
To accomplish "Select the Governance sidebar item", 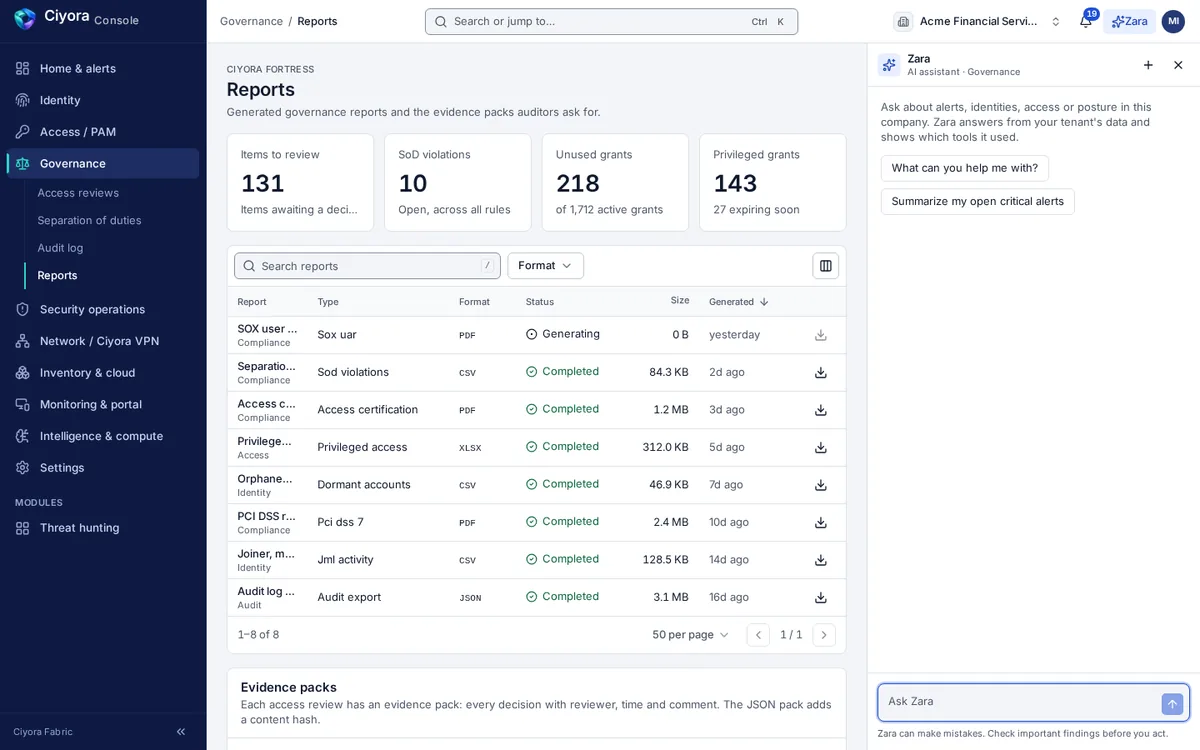I will click(x=103, y=163).
